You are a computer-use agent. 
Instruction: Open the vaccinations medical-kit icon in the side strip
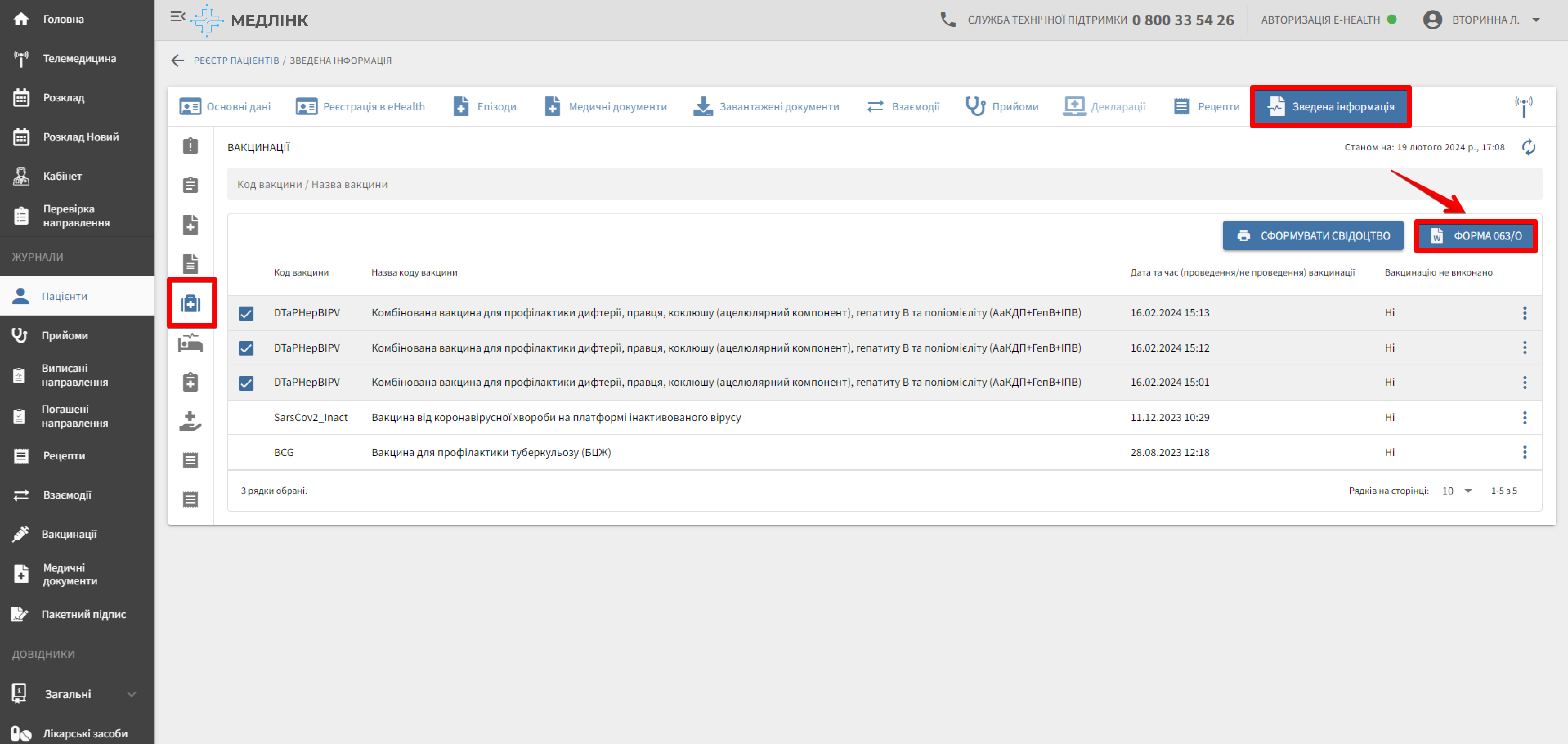[x=191, y=303]
